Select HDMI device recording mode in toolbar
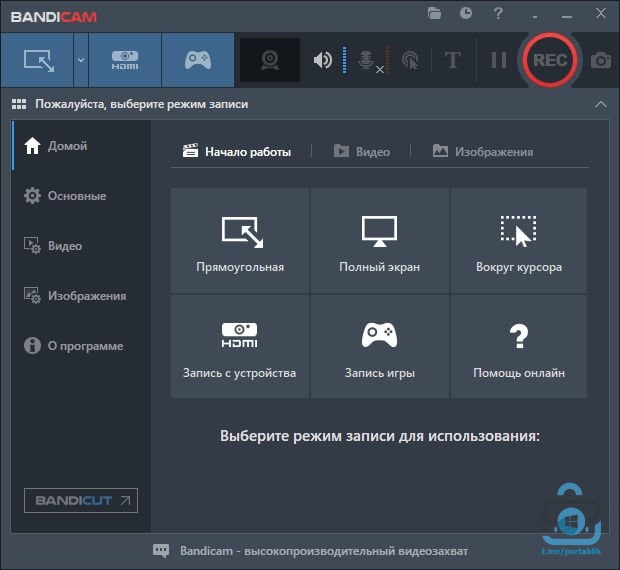Viewport: 620px width, 570px height. point(125,60)
